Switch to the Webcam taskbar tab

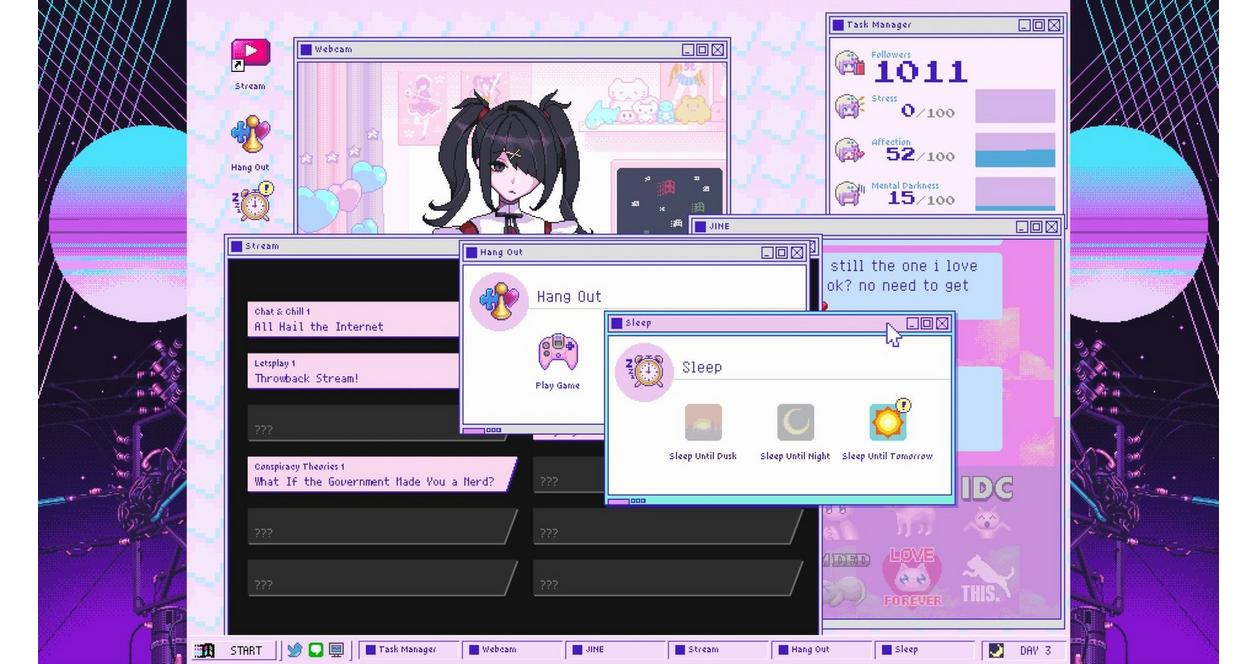510,650
